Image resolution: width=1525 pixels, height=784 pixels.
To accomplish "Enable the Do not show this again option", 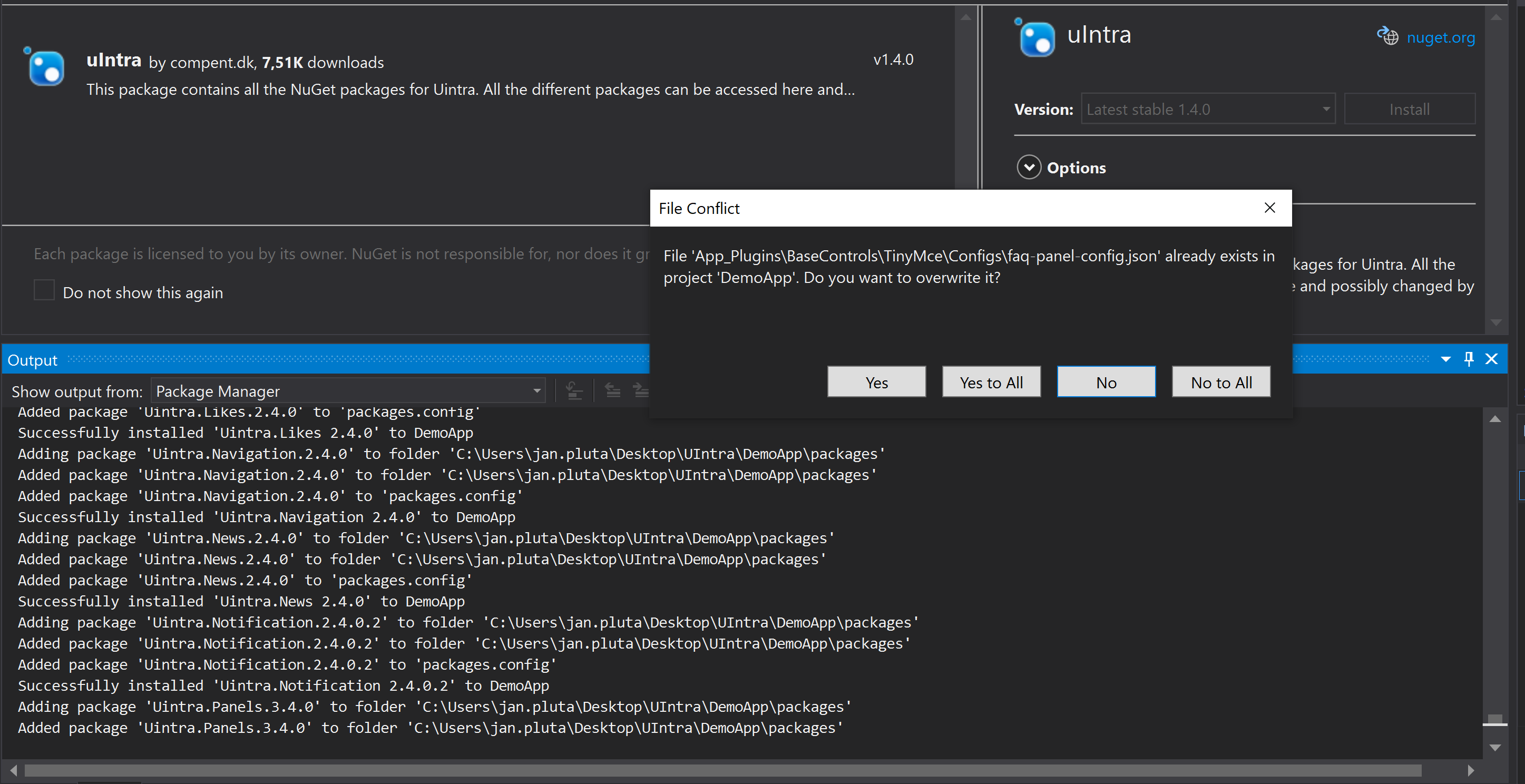I will coord(44,290).
